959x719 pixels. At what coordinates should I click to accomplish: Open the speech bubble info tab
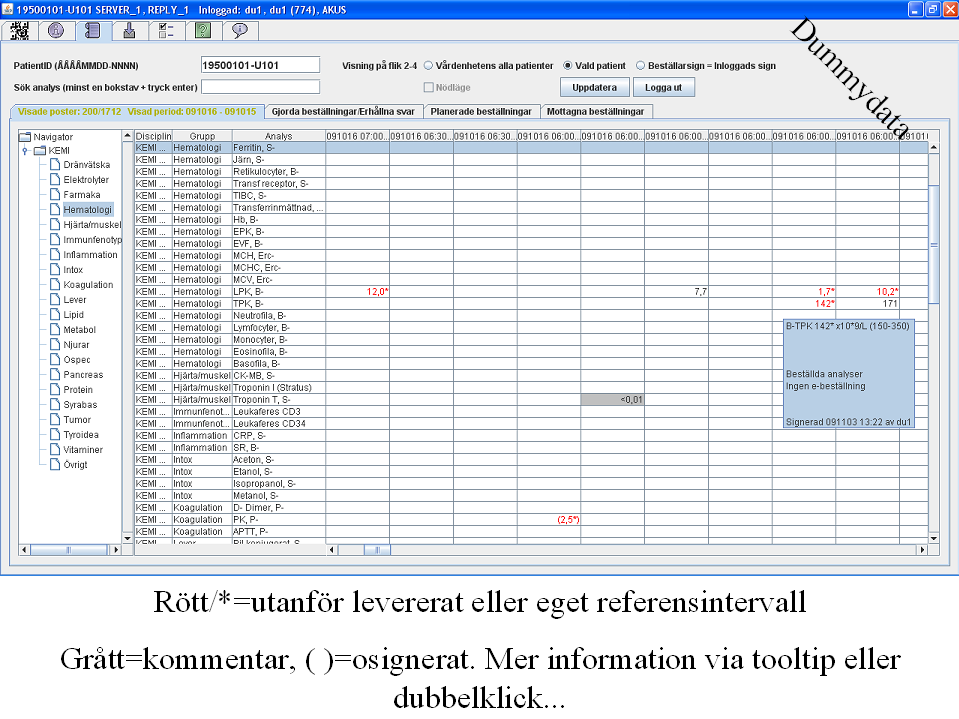point(240,31)
